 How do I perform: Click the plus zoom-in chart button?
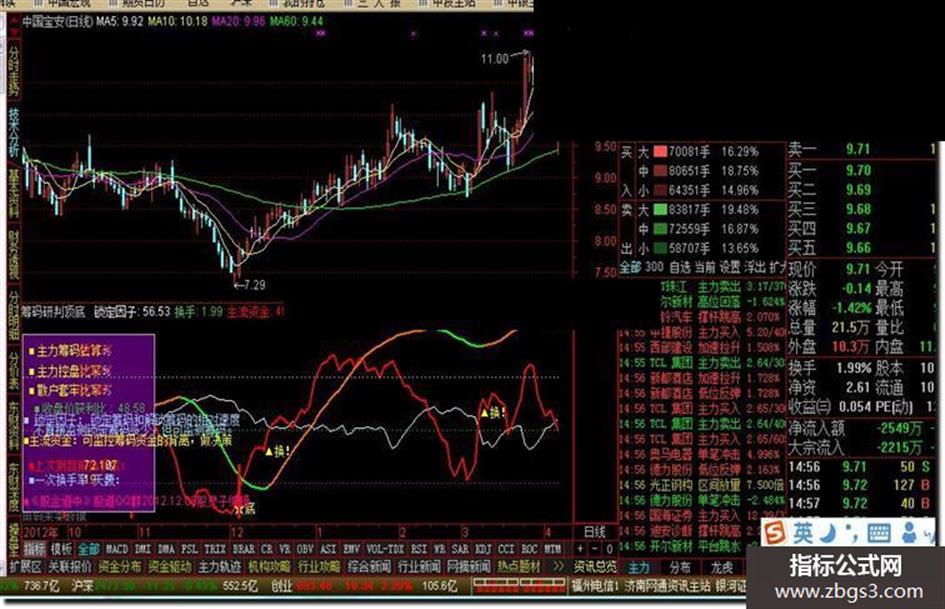pyautogui.click(x=580, y=549)
